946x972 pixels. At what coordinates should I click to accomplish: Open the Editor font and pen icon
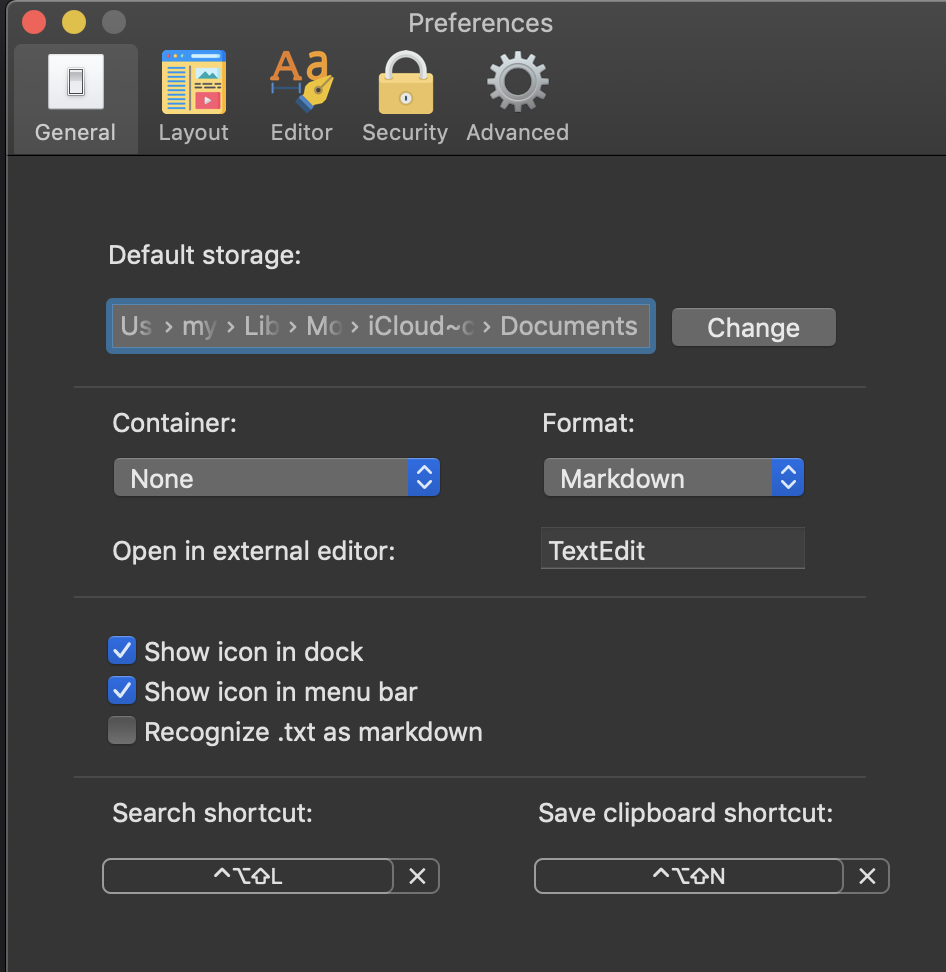coord(302,81)
